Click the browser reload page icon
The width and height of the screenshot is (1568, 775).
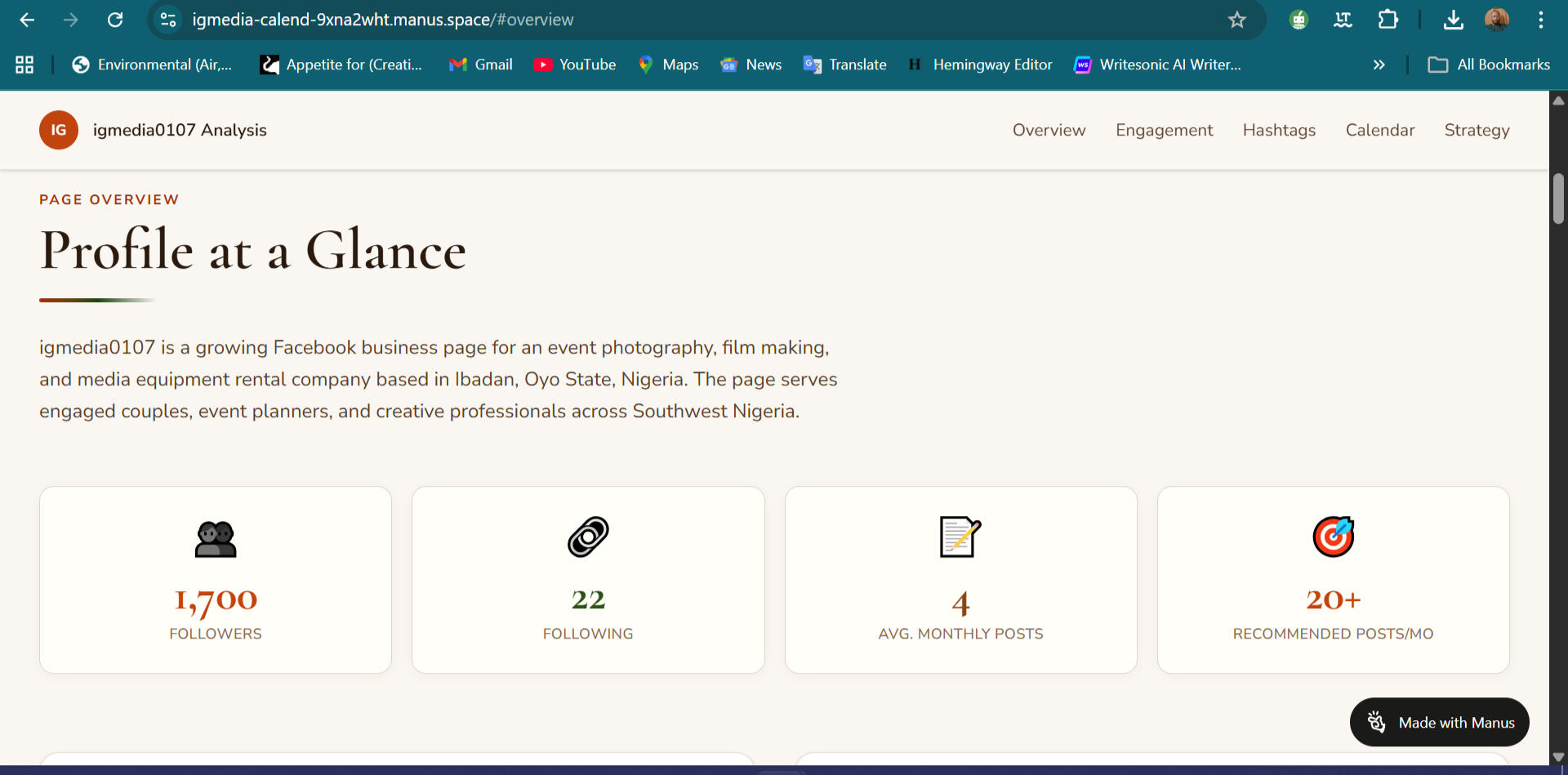(x=115, y=20)
